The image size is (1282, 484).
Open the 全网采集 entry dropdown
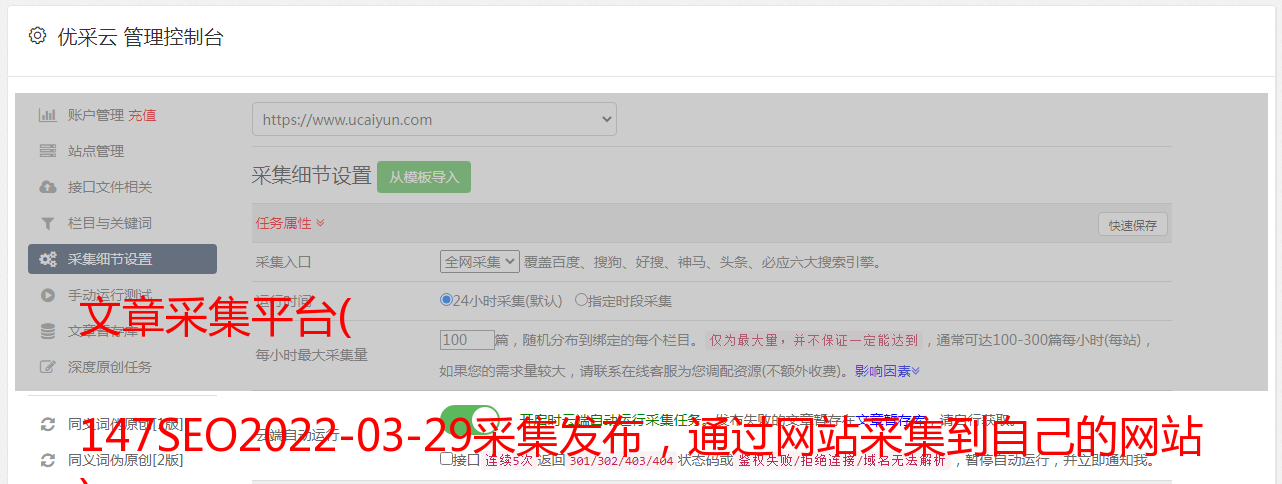[x=480, y=262]
